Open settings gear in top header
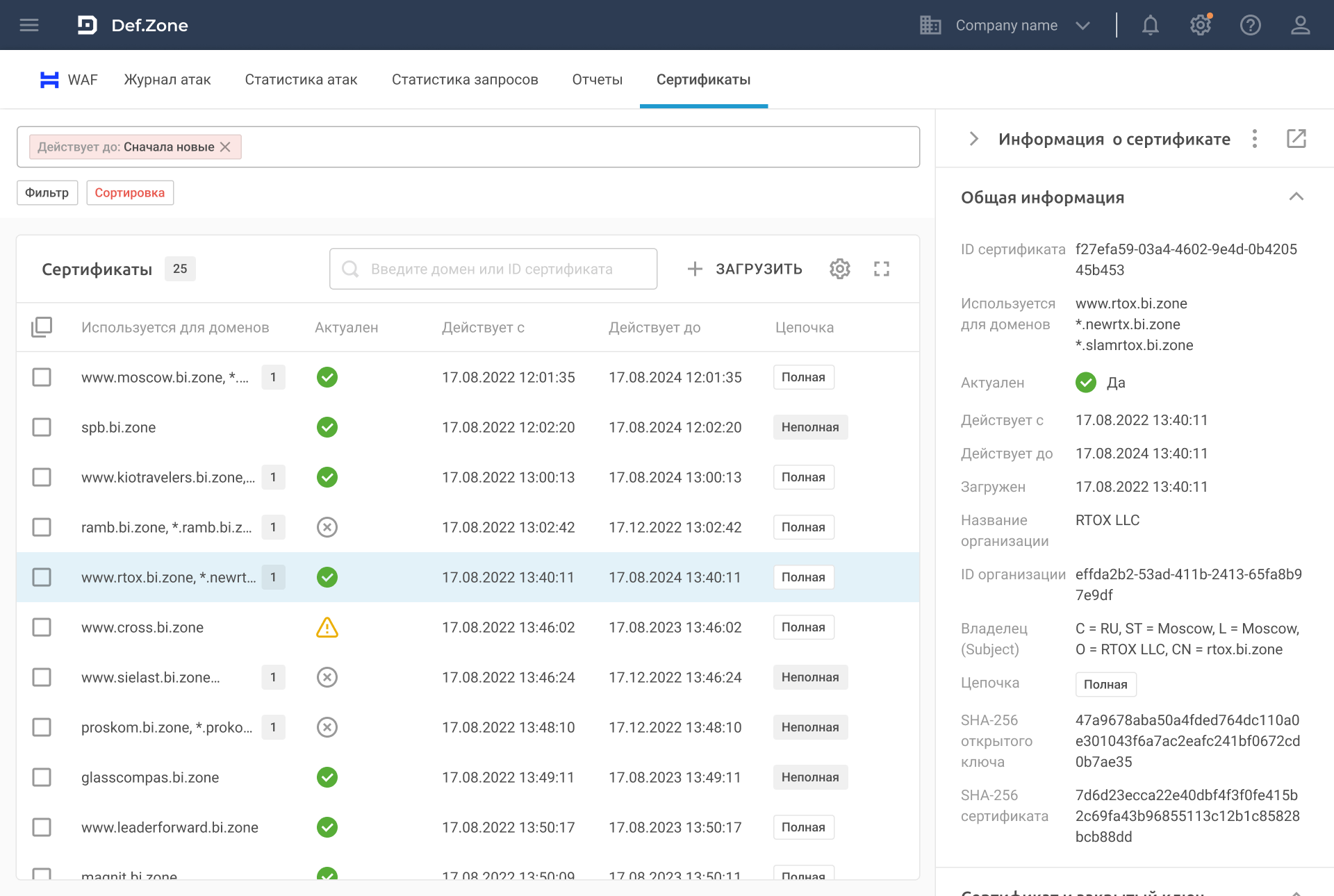Image resolution: width=1334 pixels, height=896 pixels. click(1200, 25)
